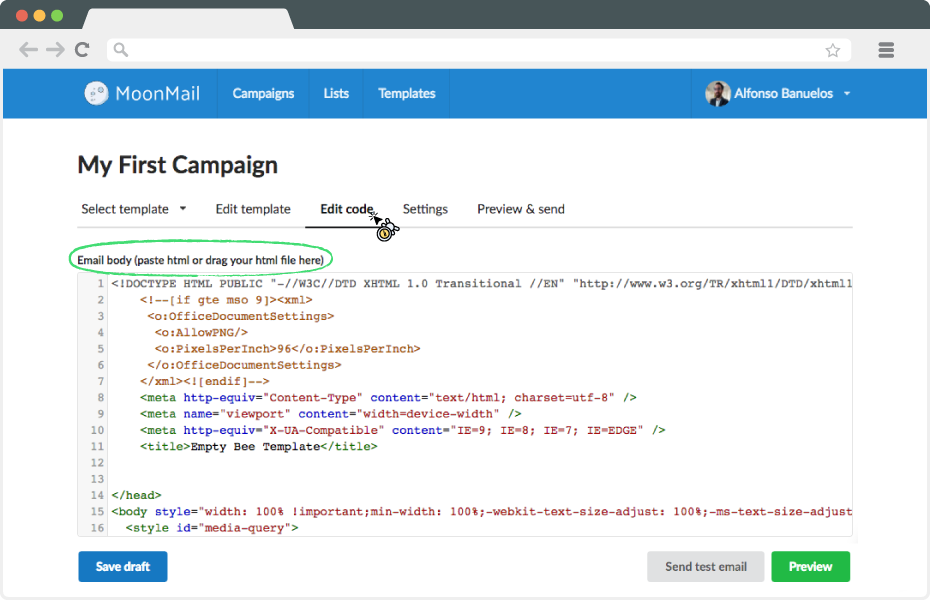Click the MoonMail moon logo icon
The width and height of the screenshot is (930, 600).
96,93
